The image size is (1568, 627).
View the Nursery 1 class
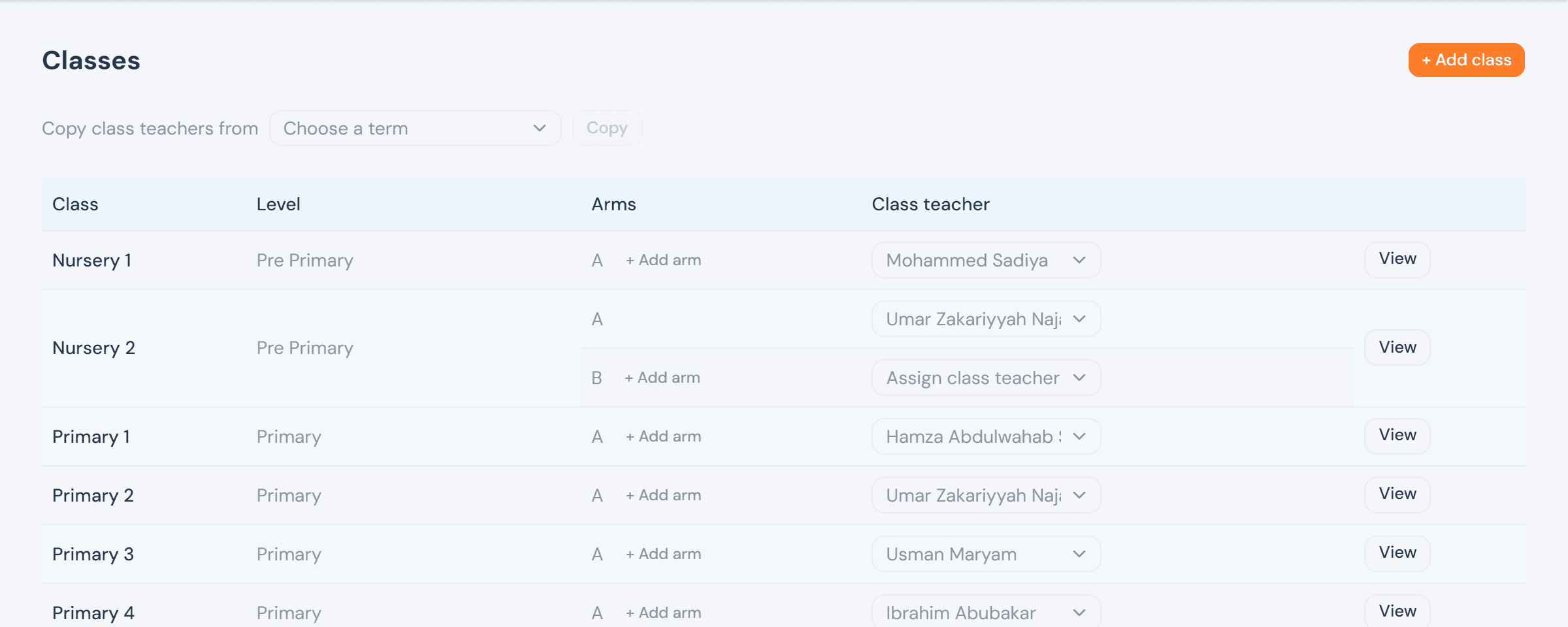pyautogui.click(x=1397, y=259)
